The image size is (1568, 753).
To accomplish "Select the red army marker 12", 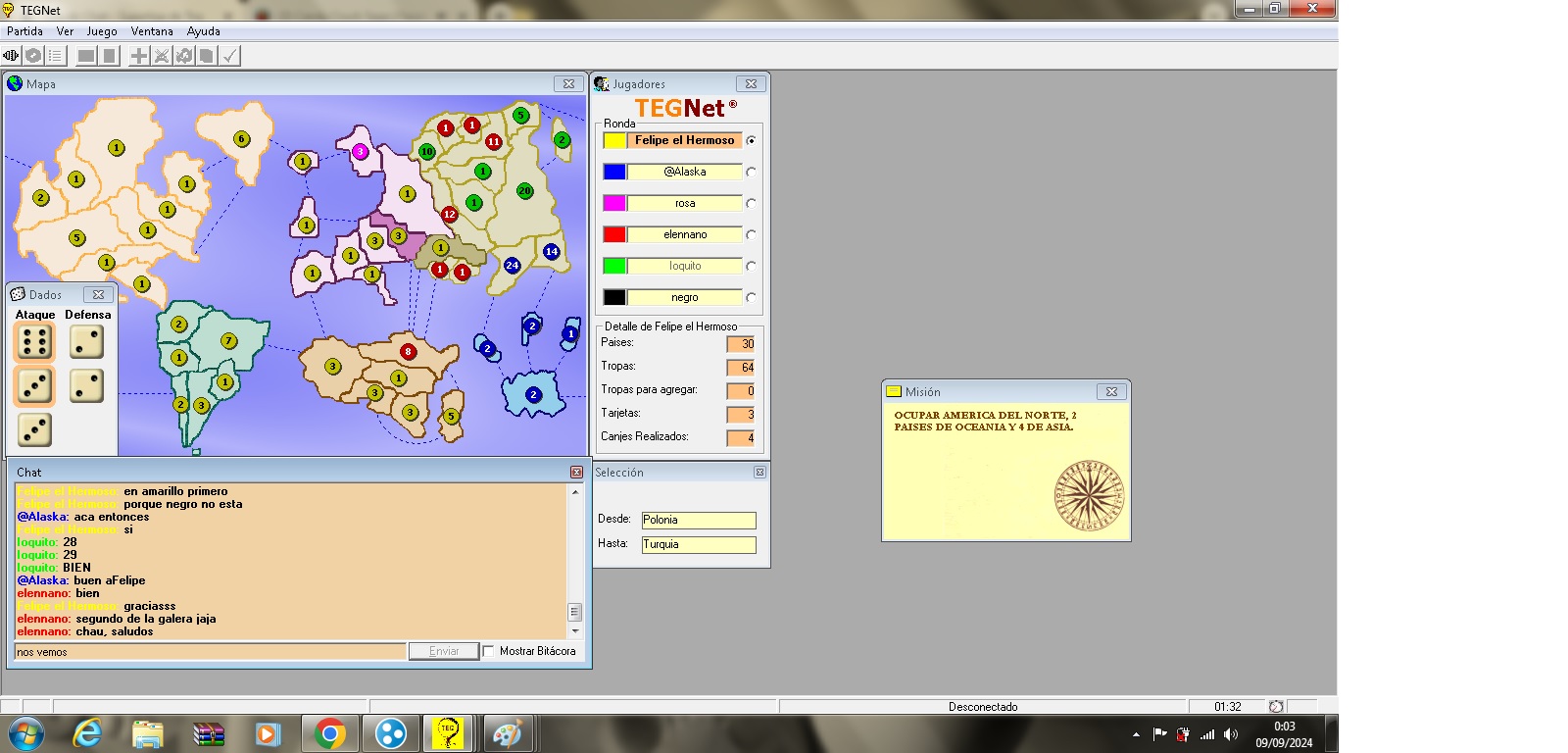I will [x=450, y=214].
